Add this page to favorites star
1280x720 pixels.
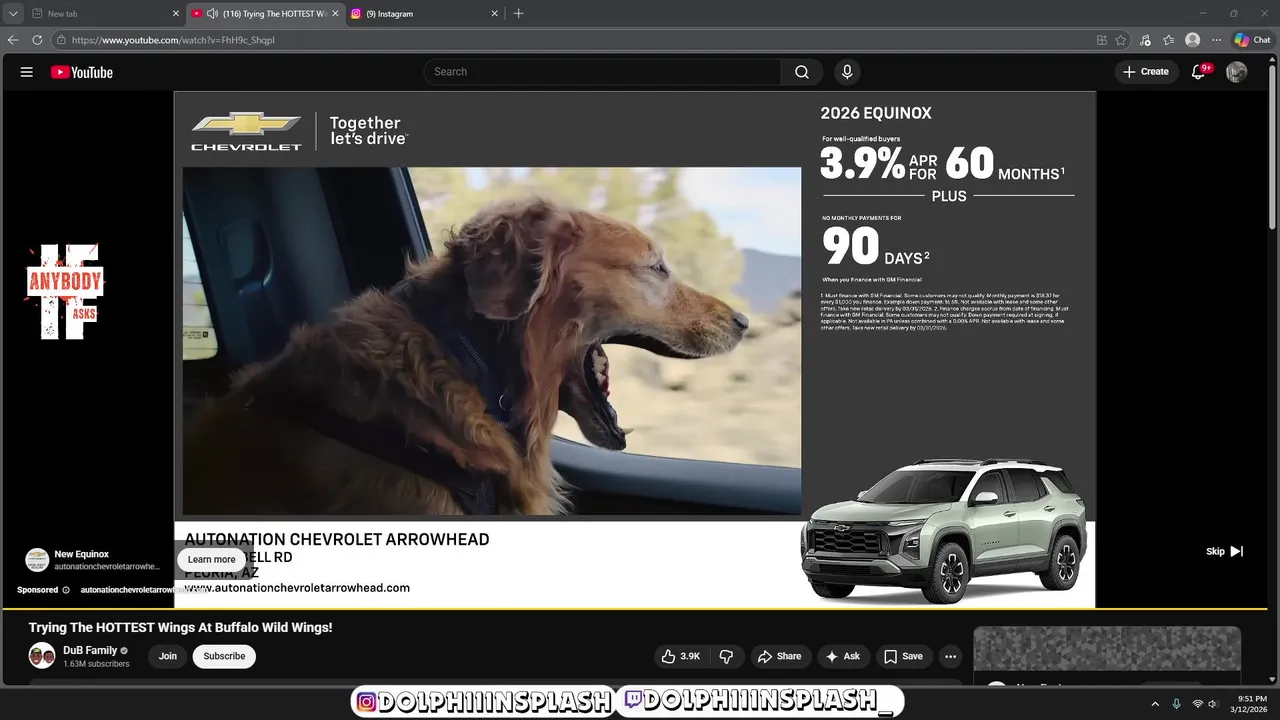1121,40
